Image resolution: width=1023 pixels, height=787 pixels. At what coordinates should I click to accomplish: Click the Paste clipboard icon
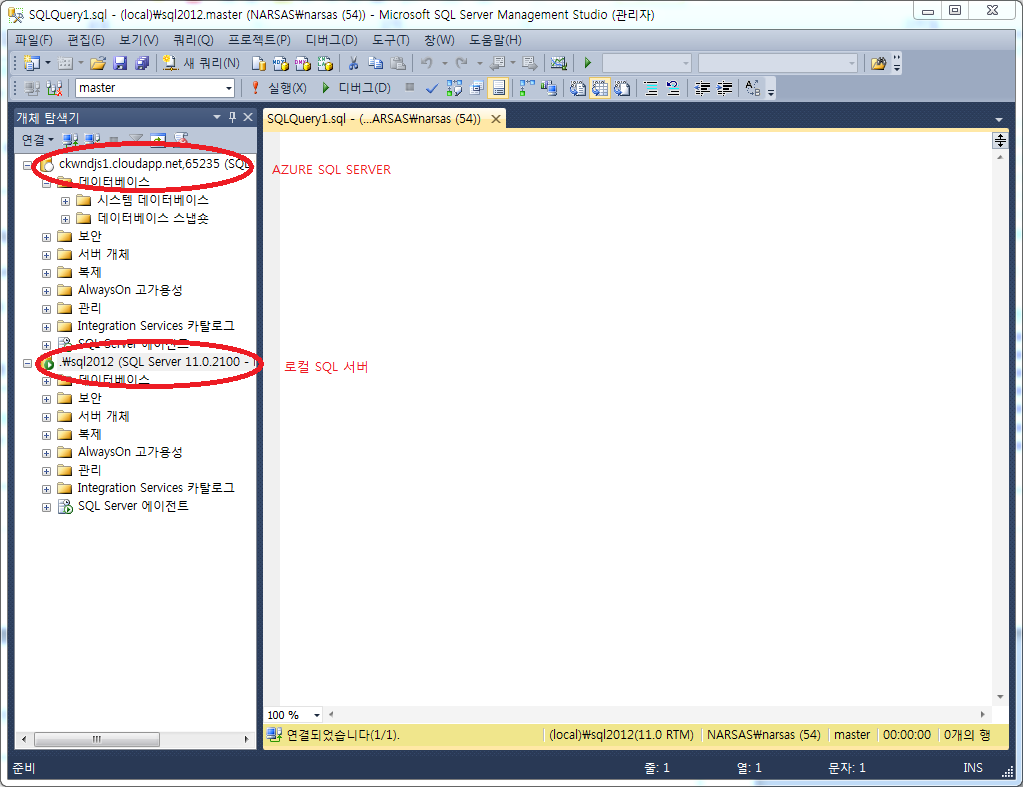click(x=398, y=63)
